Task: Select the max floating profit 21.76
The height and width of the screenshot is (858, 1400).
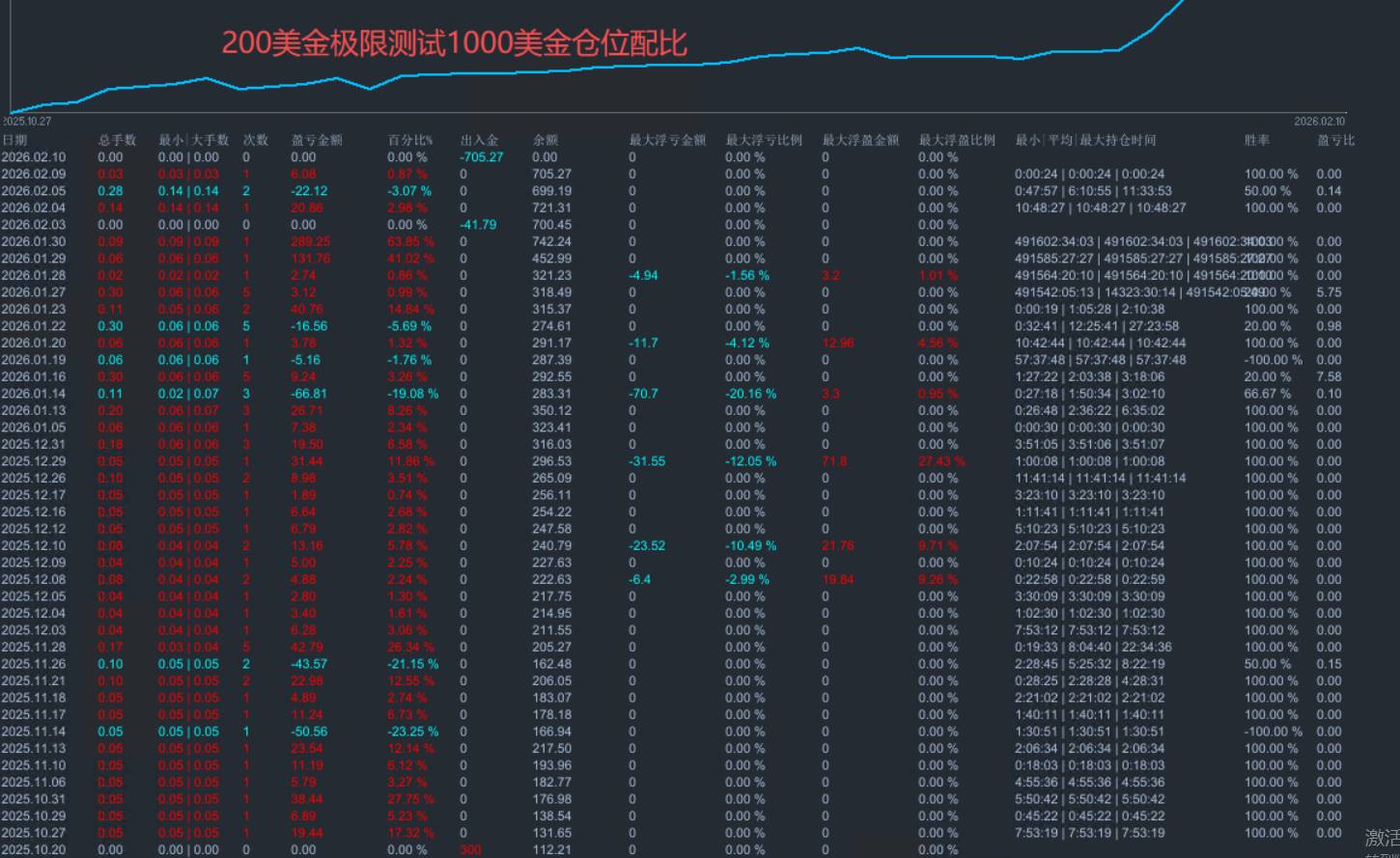Action: point(837,545)
